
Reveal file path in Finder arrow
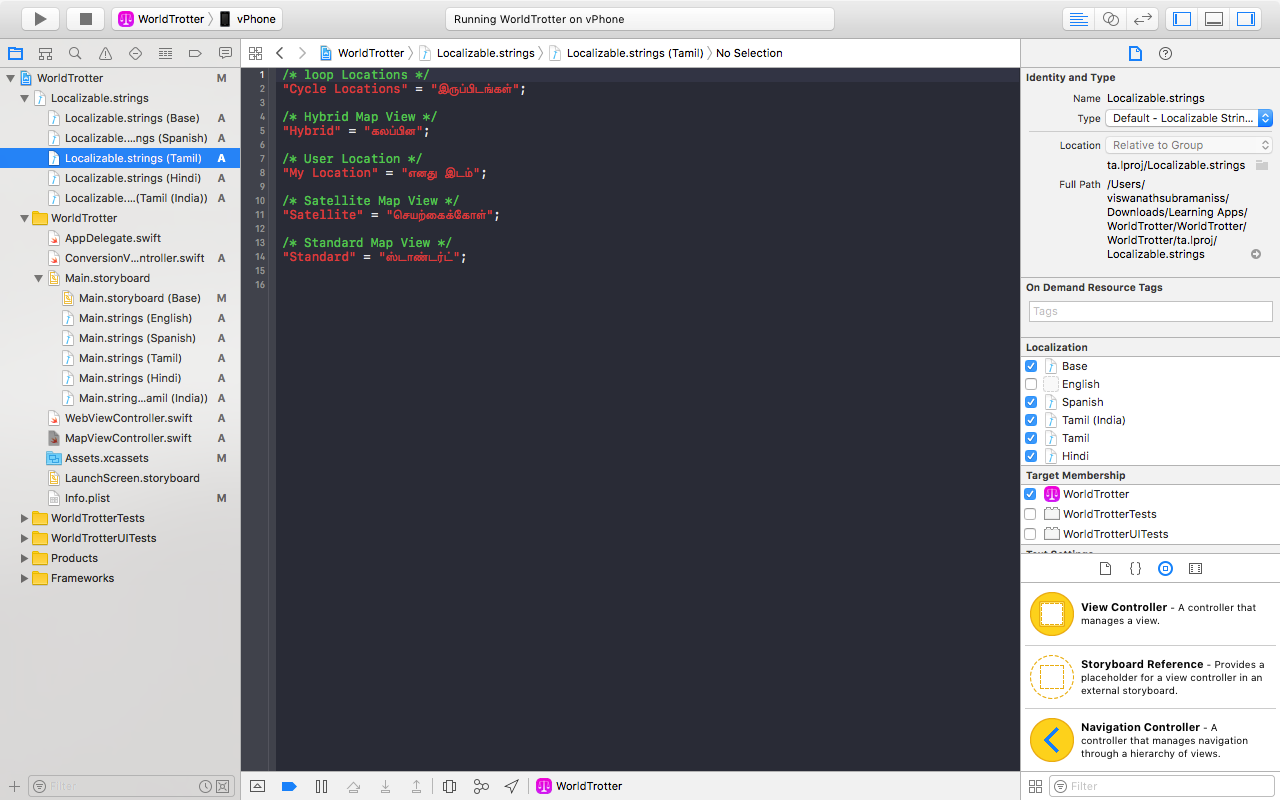(1256, 254)
